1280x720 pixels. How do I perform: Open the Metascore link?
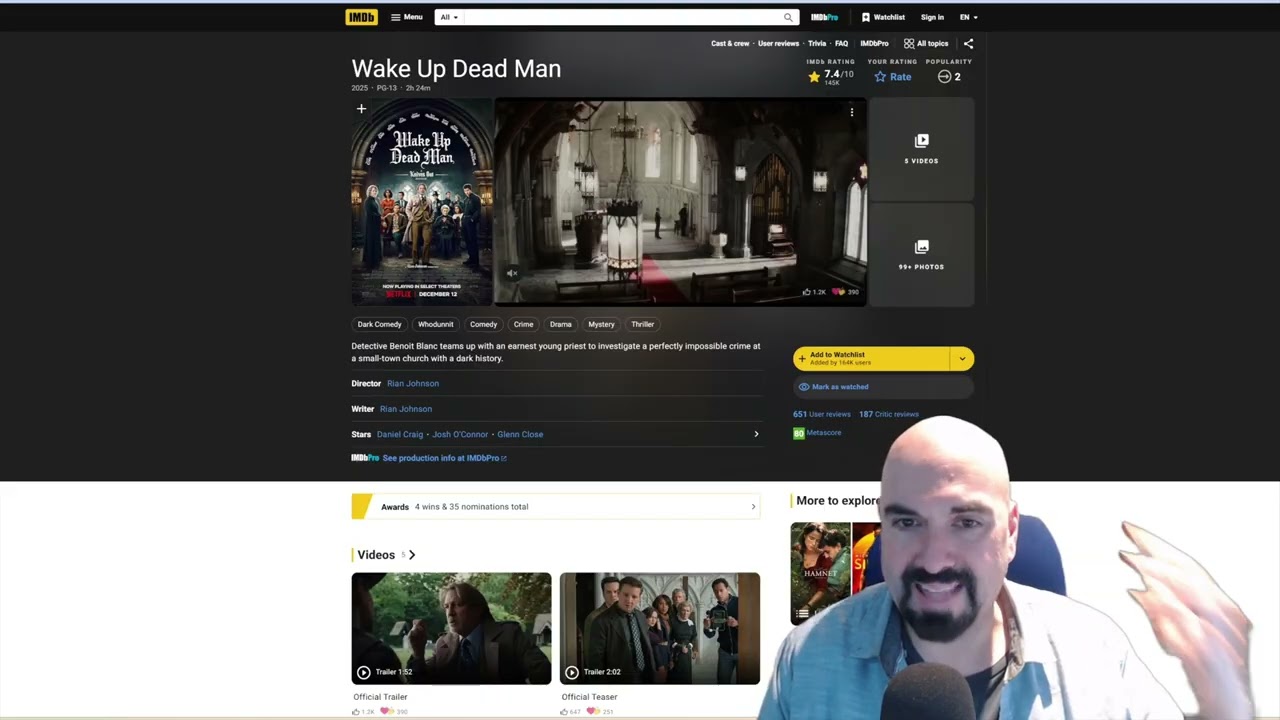pos(817,433)
